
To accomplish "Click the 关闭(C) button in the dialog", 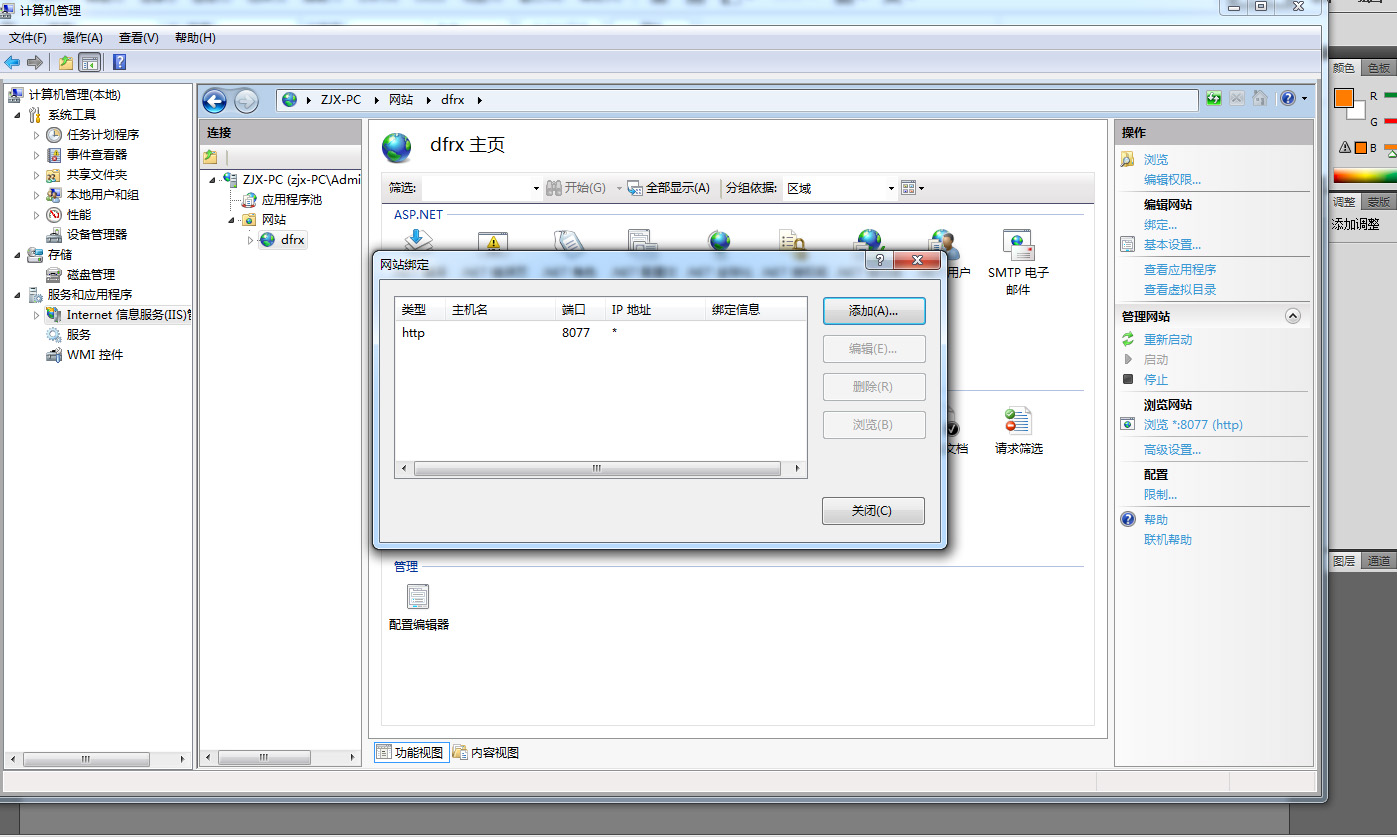I will 873,511.
